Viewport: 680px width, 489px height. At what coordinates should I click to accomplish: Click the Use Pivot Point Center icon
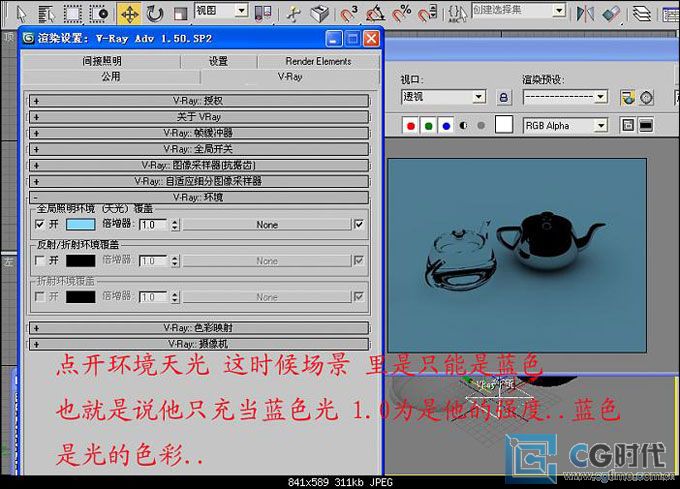click(x=263, y=13)
